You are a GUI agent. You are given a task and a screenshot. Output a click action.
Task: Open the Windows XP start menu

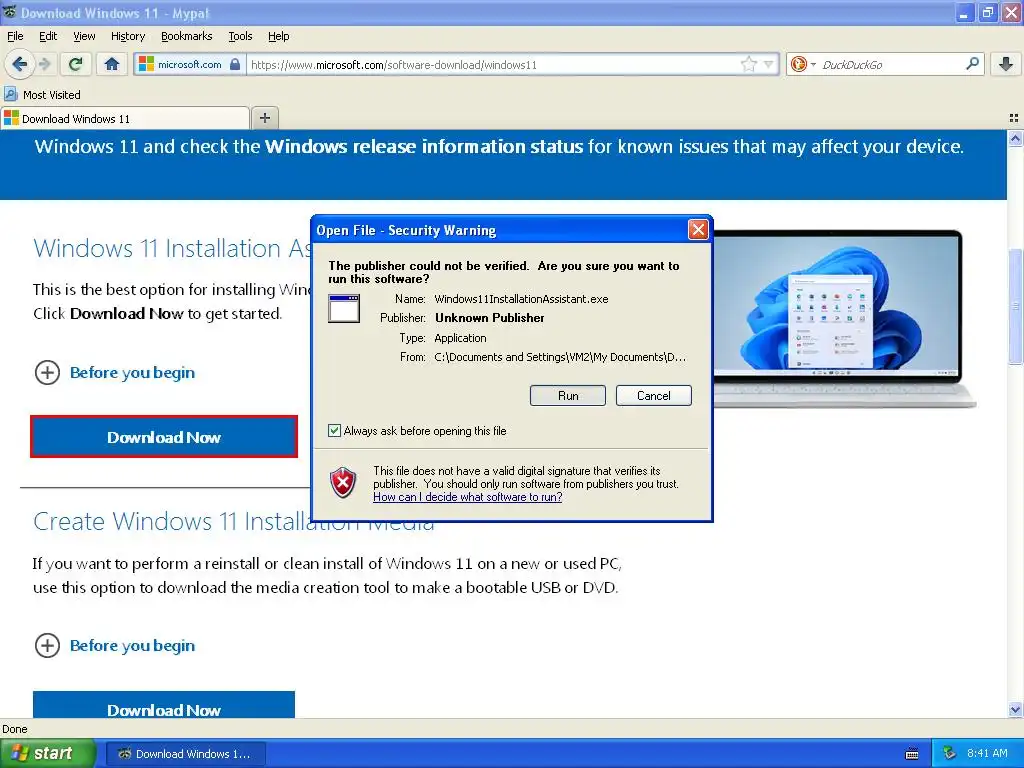[x=47, y=754]
